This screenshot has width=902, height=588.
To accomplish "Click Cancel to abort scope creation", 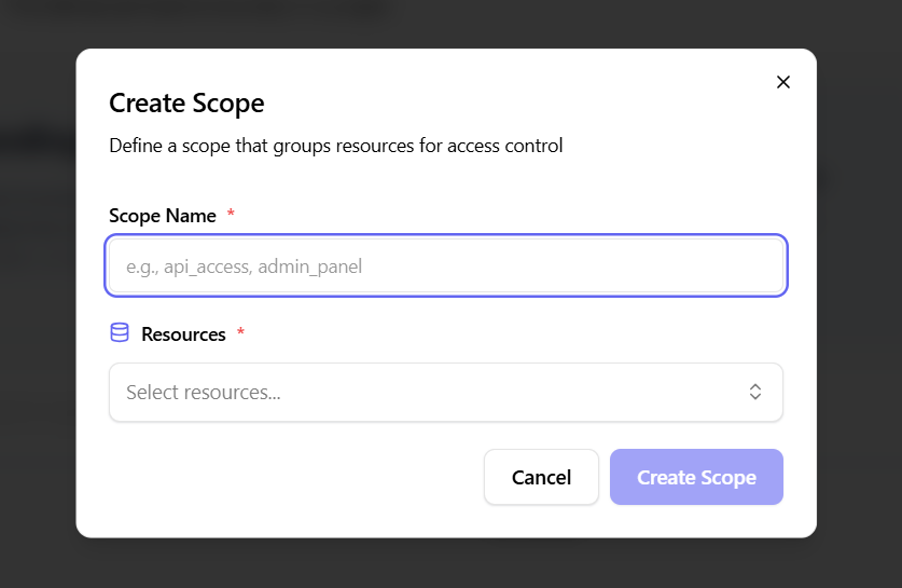I will click(x=541, y=477).
